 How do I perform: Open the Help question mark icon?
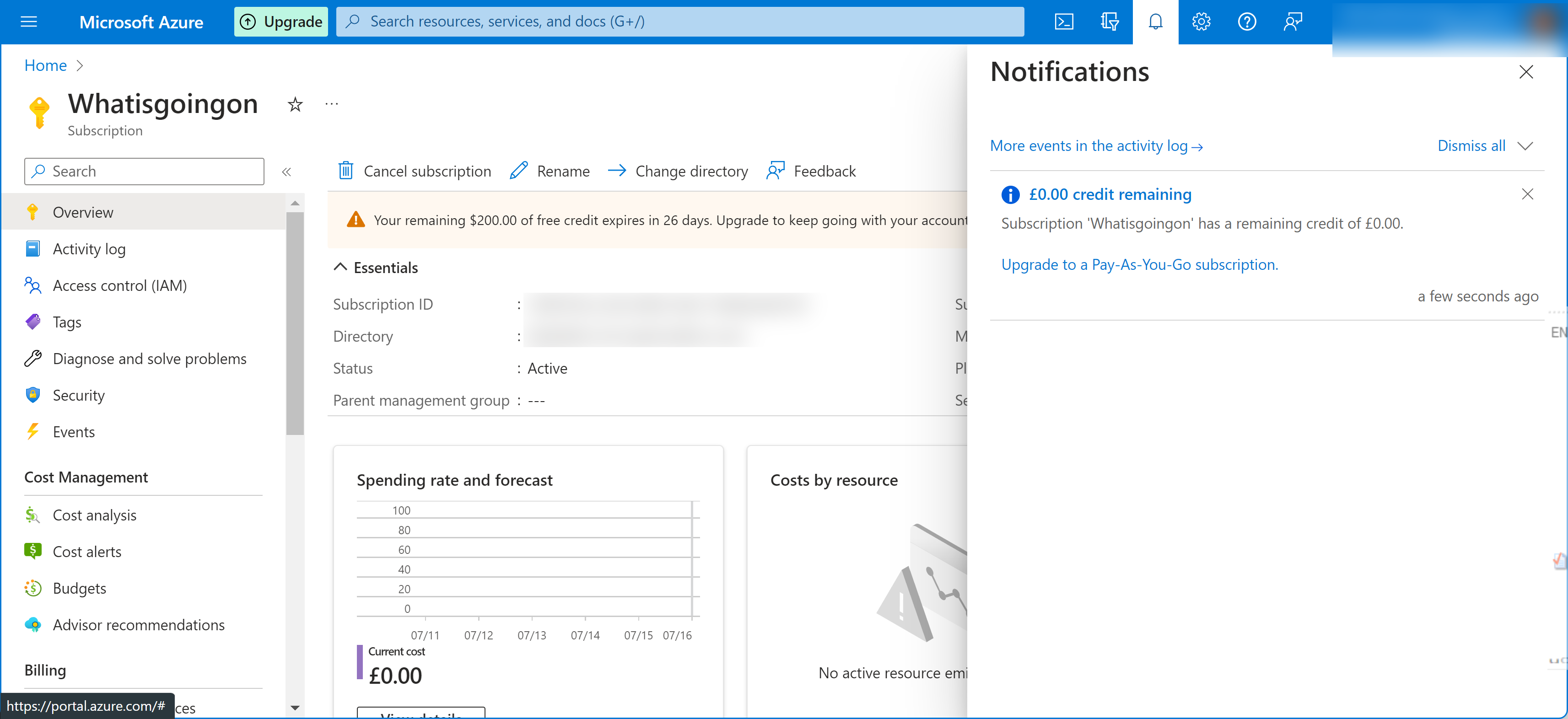(1247, 22)
